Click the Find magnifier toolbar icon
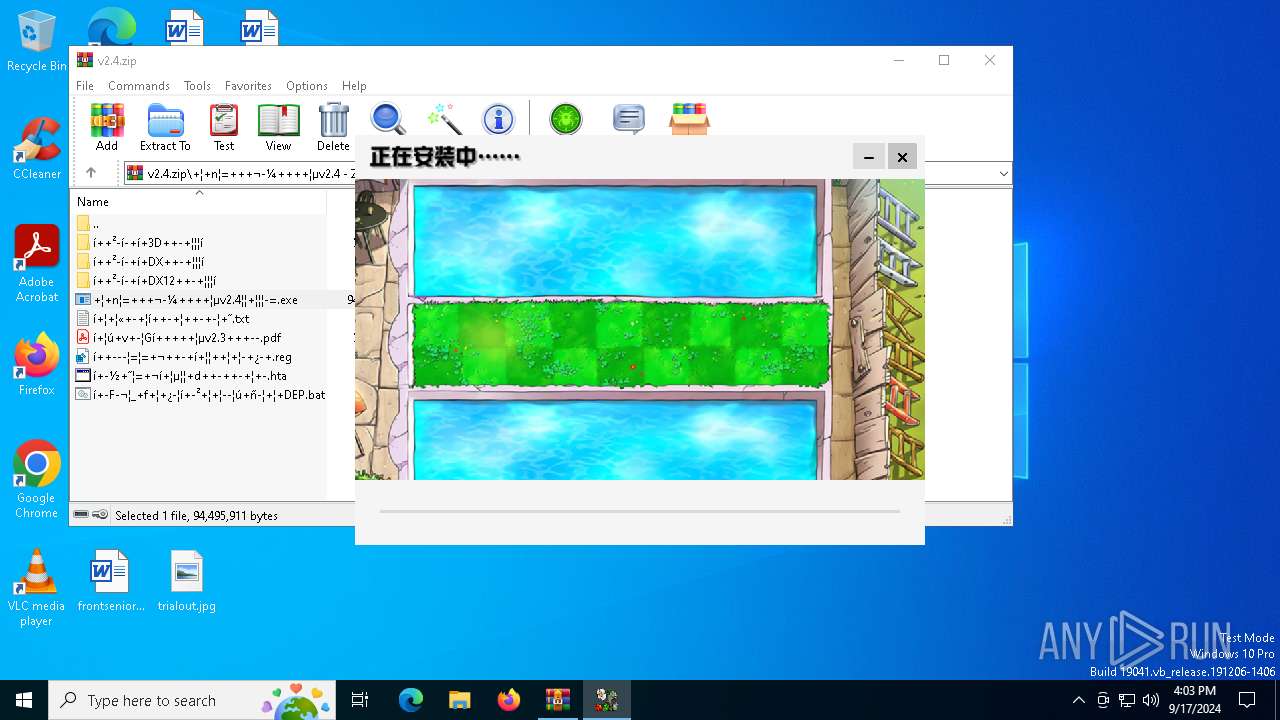This screenshot has width=1280, height=720. pos(388,119)
